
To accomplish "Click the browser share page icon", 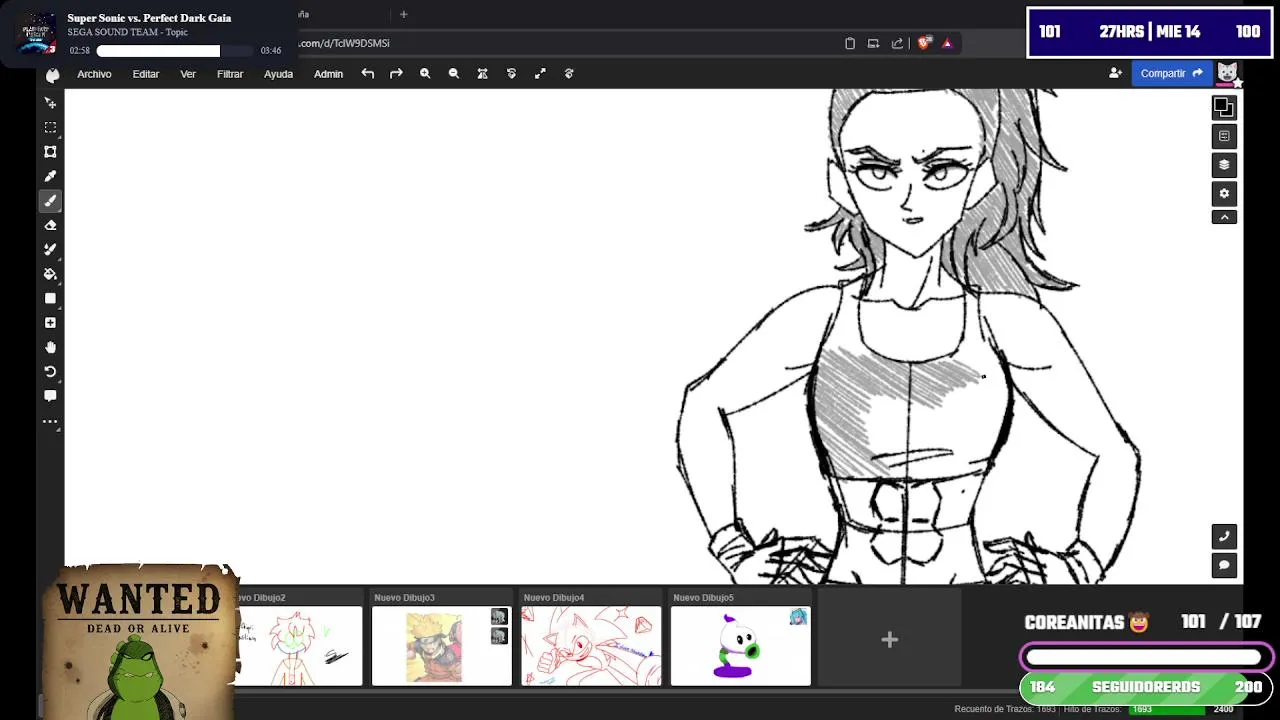I will (897, 43).
